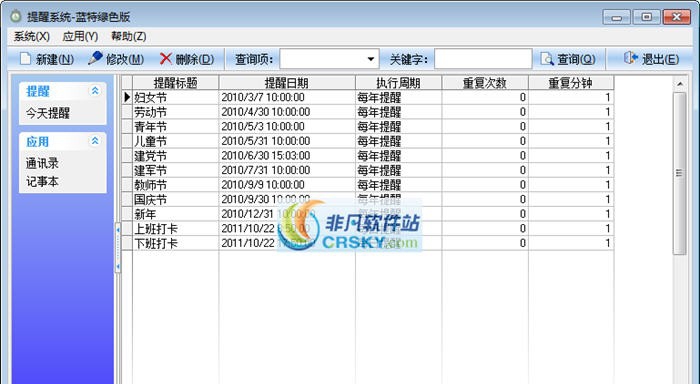Viewport: 700px width, 384px height.
Task: Open the 帮助(Z) menu
Action: point(129,37)
